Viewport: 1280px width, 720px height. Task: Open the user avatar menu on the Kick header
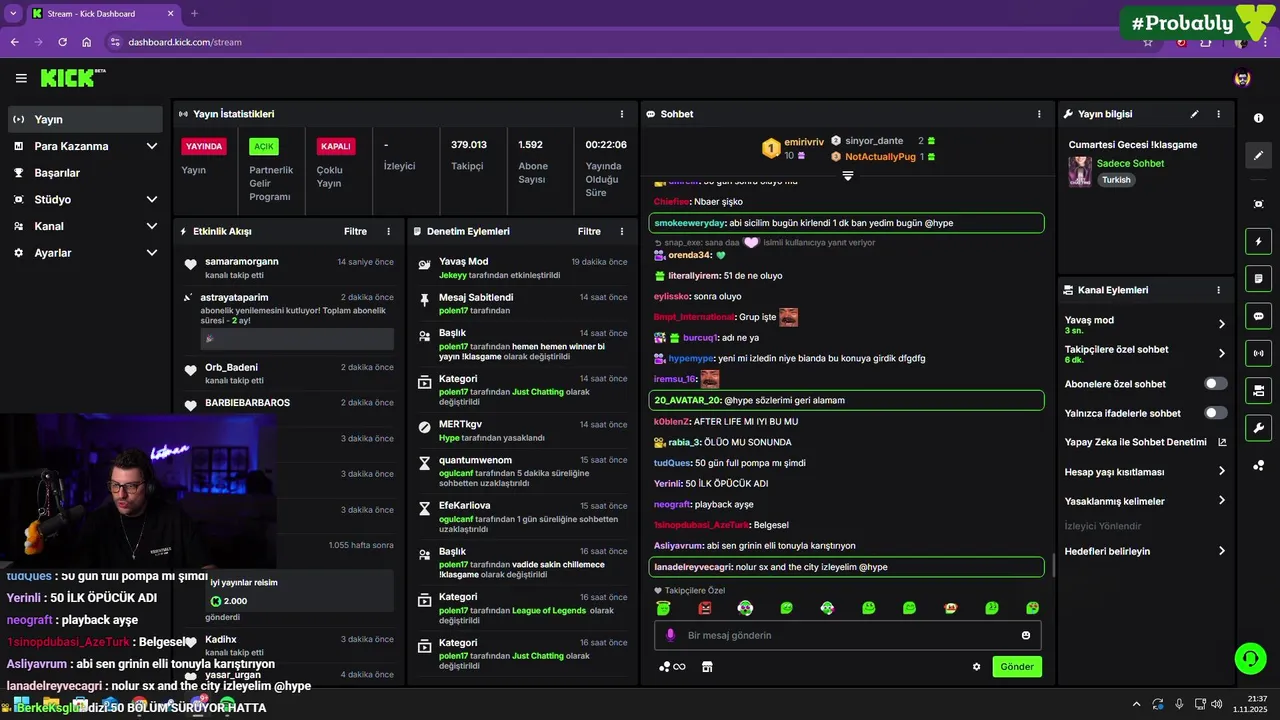[x=1243, y=78]
